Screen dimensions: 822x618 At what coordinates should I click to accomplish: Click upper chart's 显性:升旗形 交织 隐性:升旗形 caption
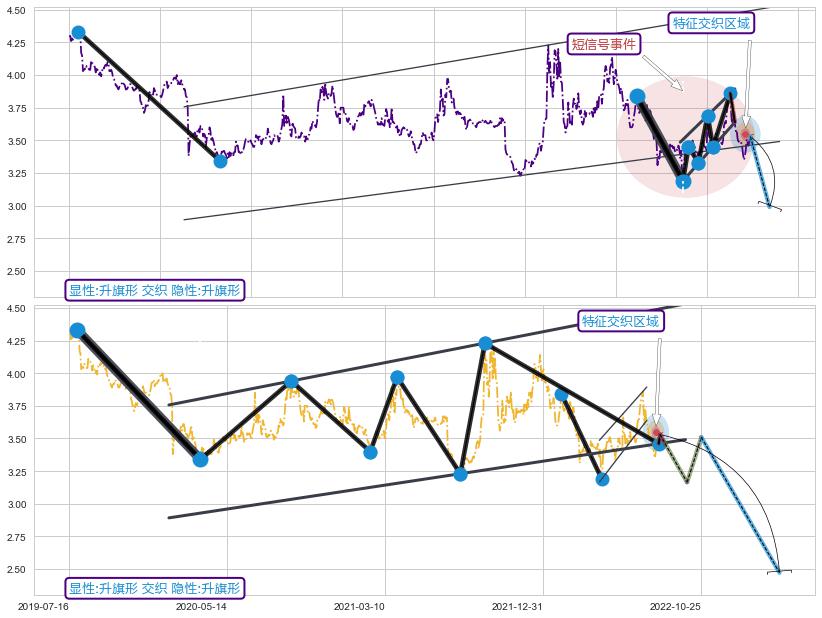154,291
